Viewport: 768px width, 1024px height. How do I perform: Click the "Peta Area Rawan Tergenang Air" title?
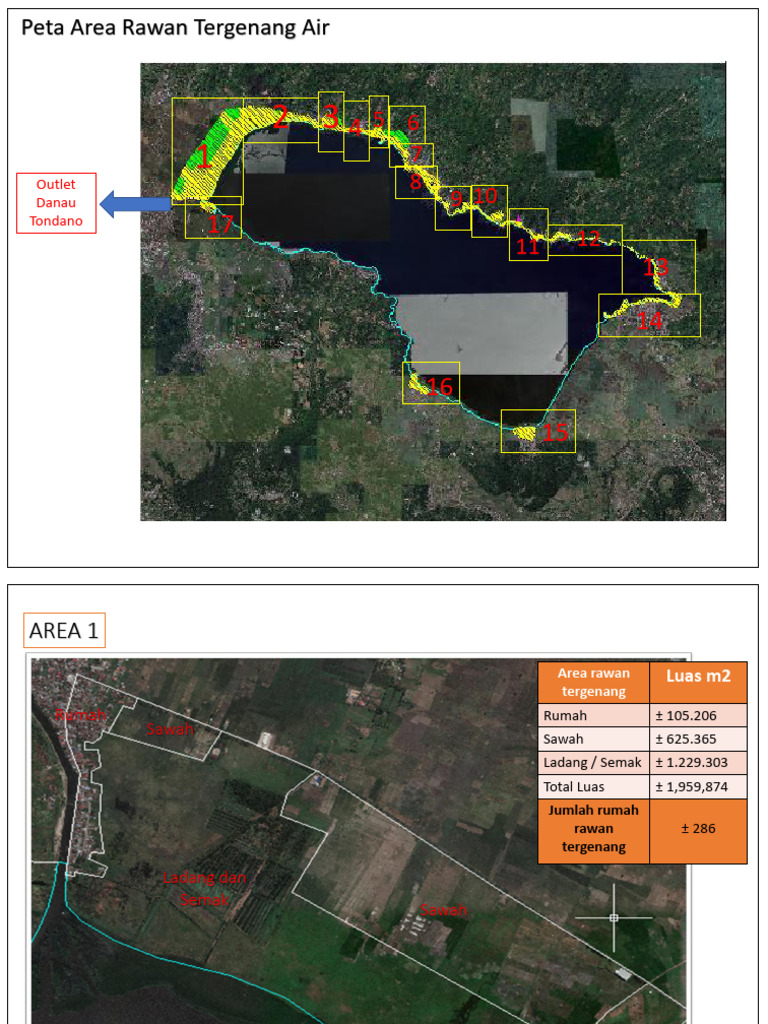[x=175, y=28]
